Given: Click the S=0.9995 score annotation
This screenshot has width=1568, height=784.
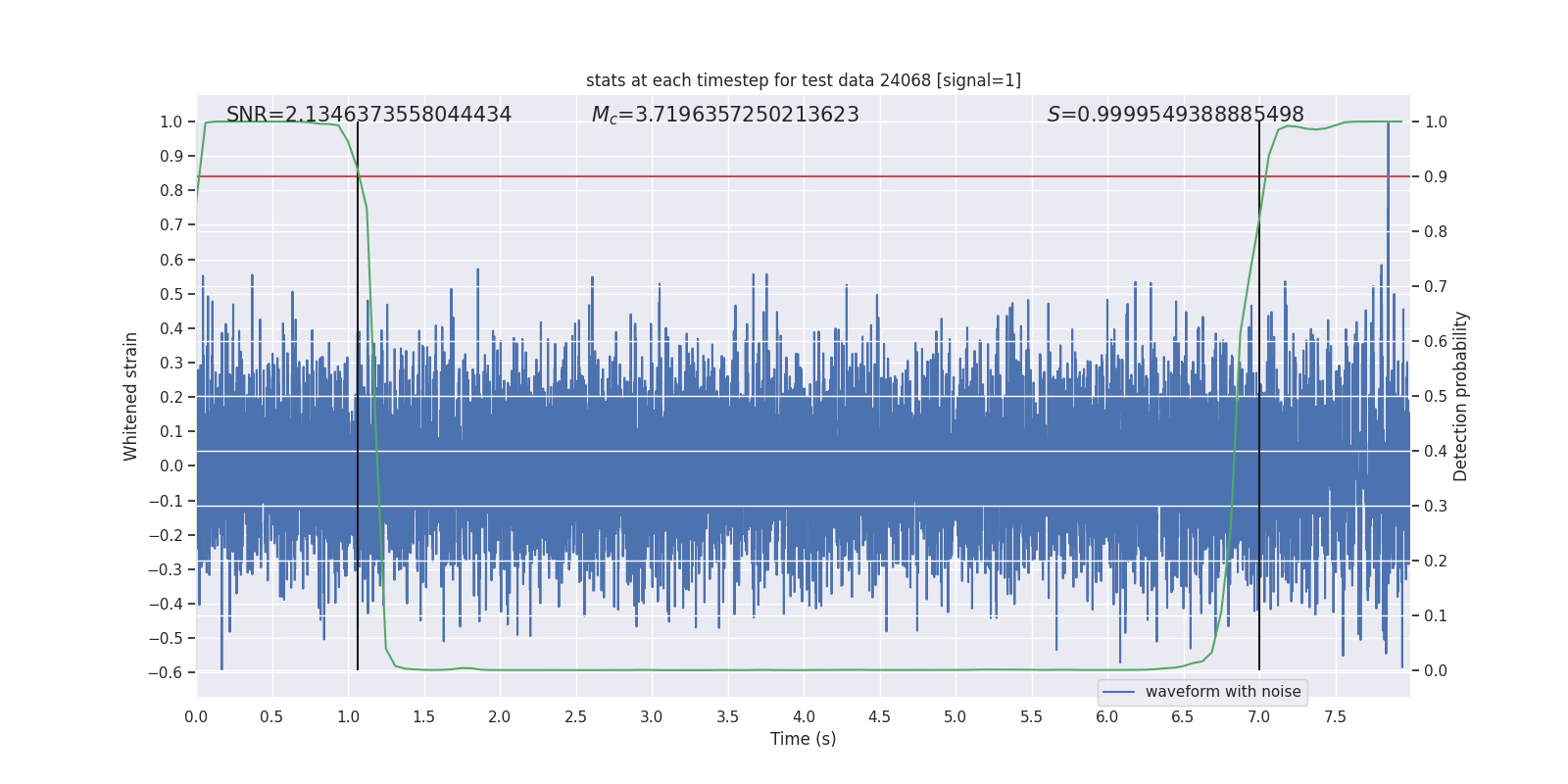Looking at the screenshot, I should 1175,115.
